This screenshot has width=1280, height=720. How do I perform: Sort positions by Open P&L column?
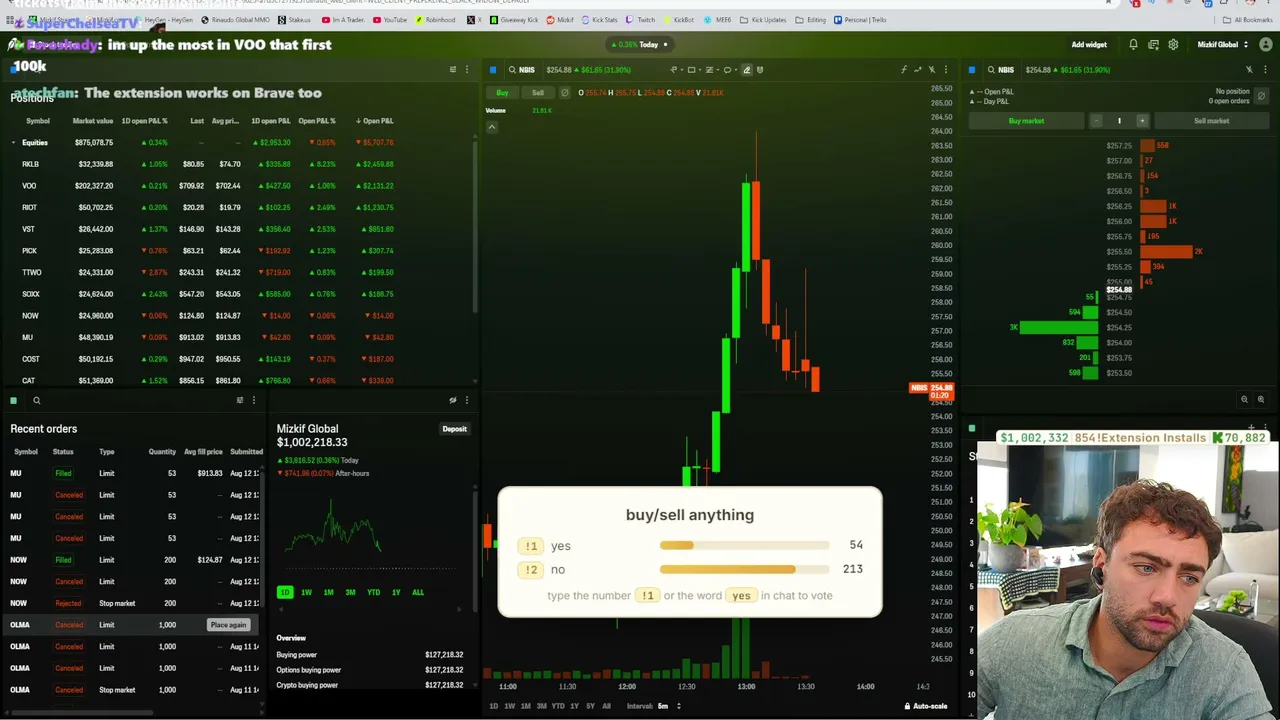point(375,121)
